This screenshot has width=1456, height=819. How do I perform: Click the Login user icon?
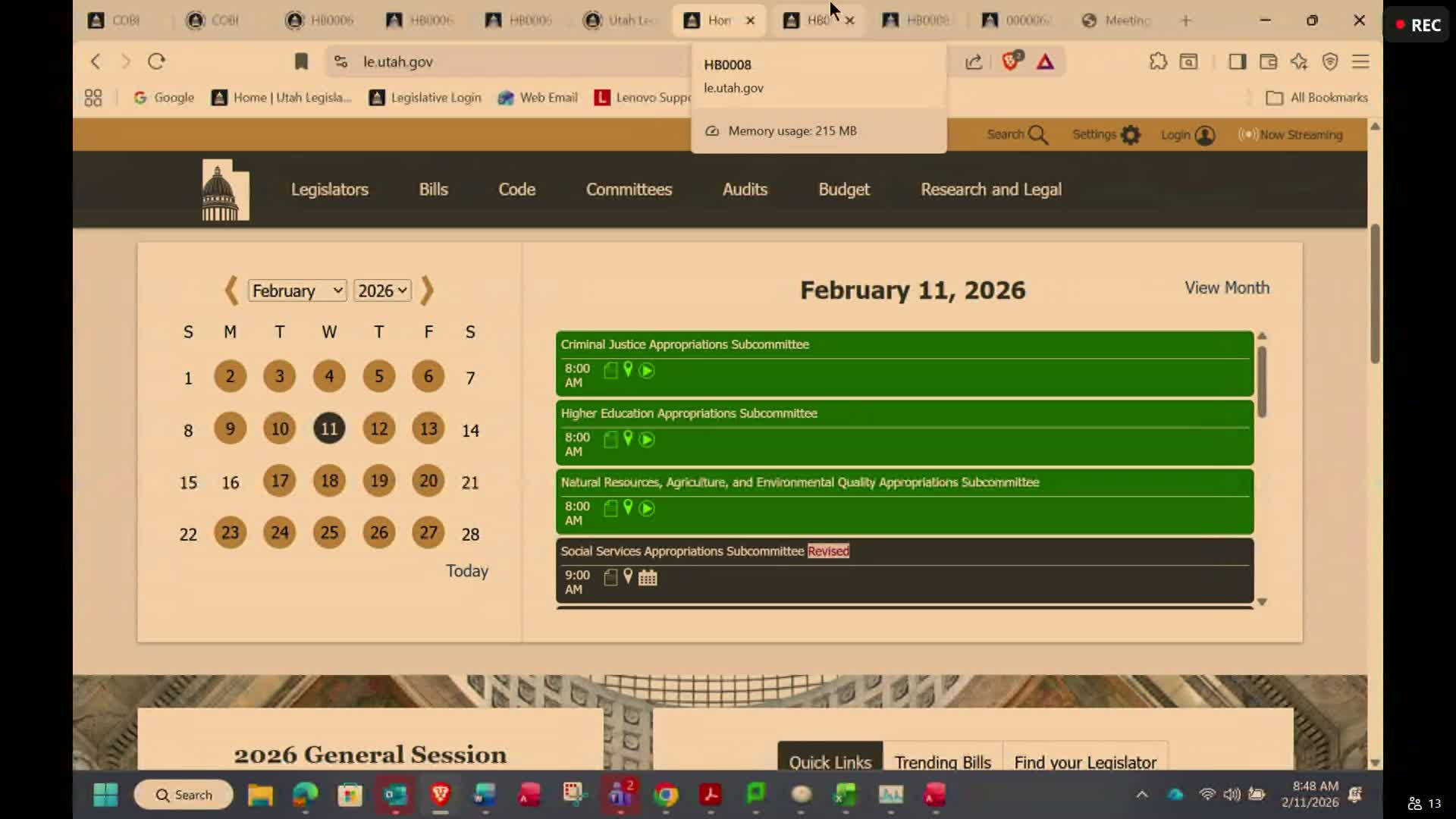[1204, 135]
